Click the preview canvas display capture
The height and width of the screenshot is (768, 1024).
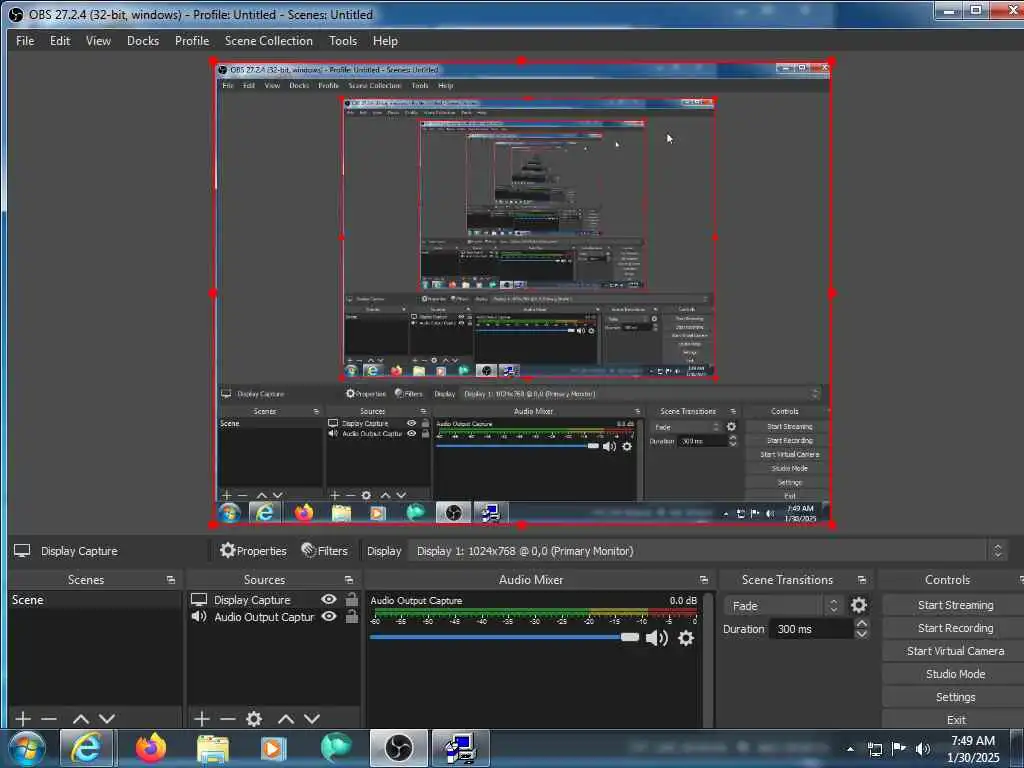[x=522, y=293]
